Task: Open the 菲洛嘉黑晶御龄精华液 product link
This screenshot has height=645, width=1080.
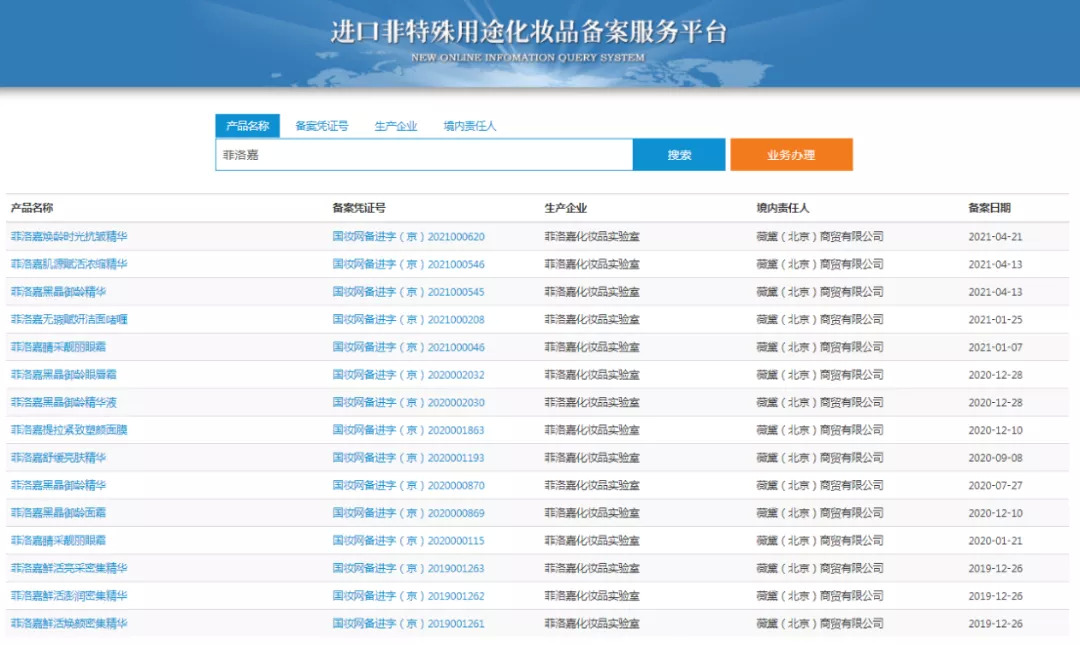Action: pyautogui.click(x=64, y=403)
